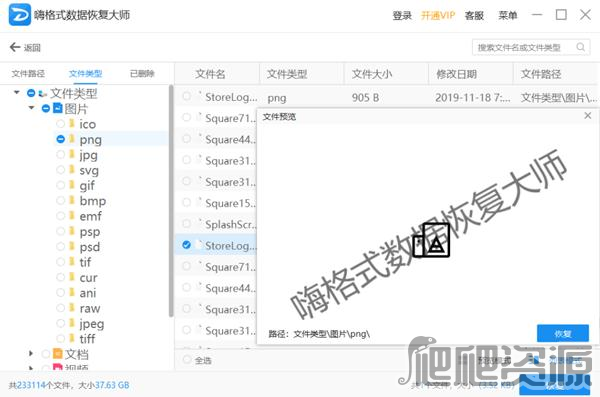This screenshot has height=397, width=600.
Task: Open 客服 customer service
Action: coord(474,15)
